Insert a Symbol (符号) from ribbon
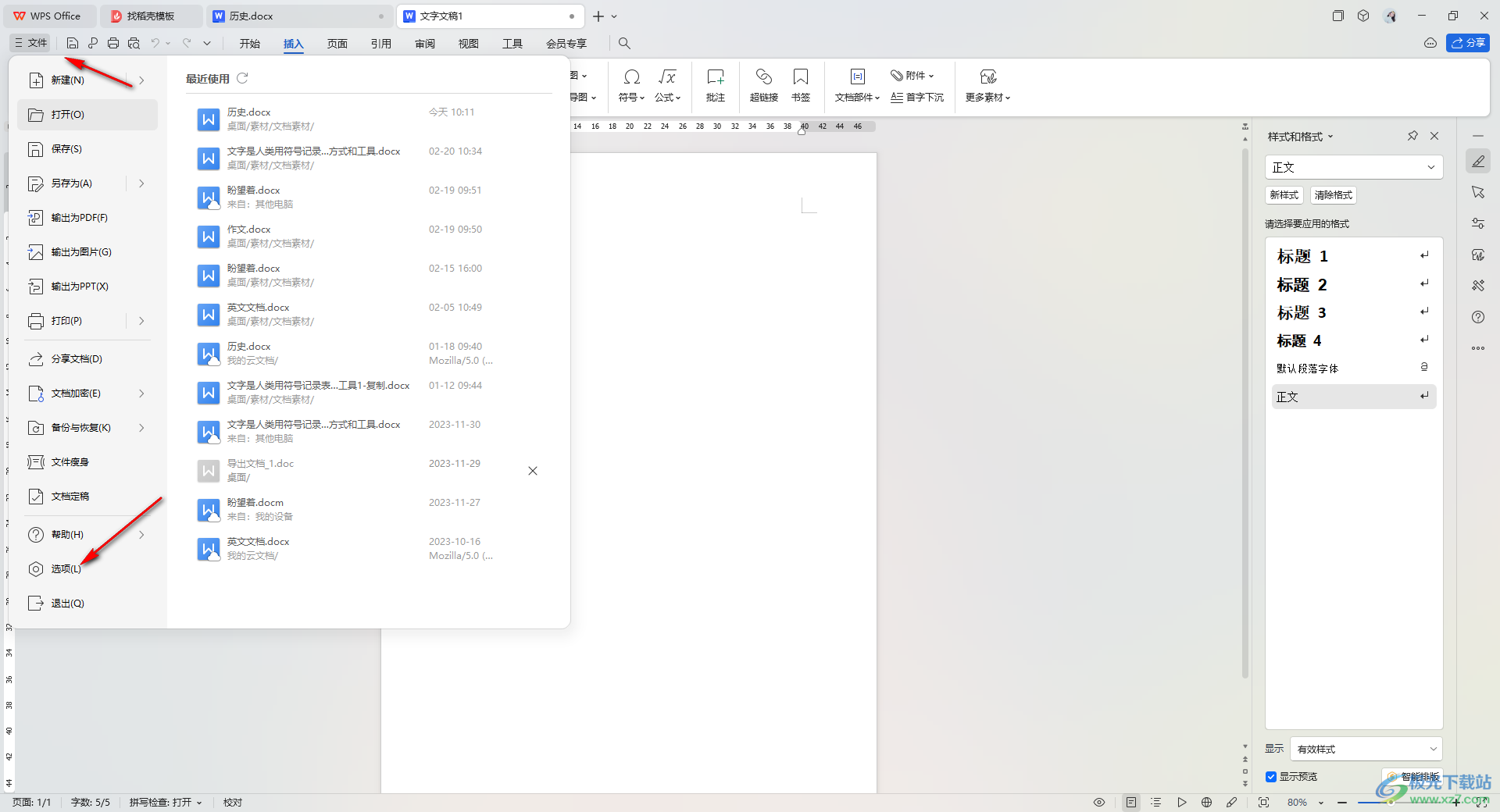This screenshot has width=1500, height=812. [x=631, y=86]
